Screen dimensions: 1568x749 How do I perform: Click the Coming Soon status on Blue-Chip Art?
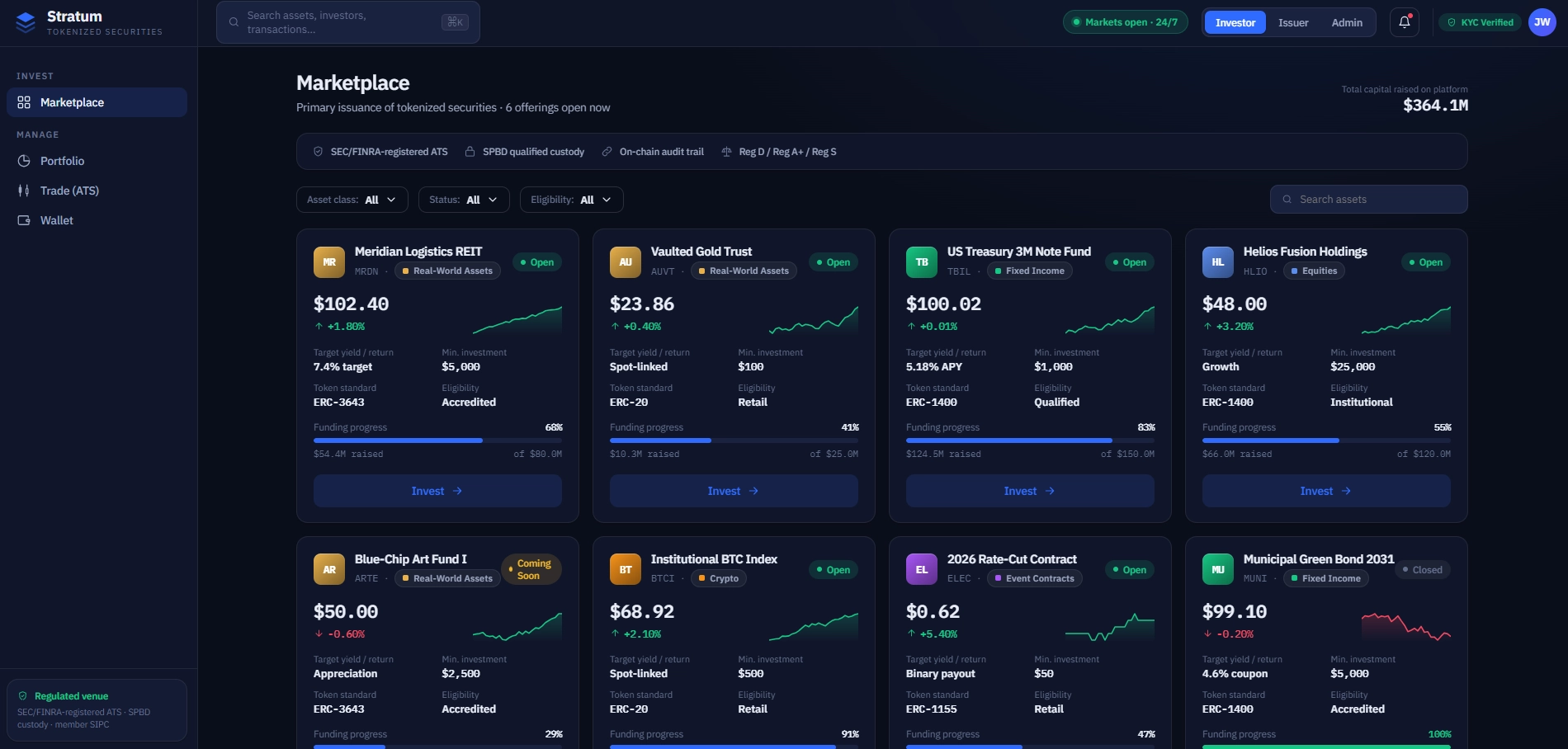(x=531, y=569)
